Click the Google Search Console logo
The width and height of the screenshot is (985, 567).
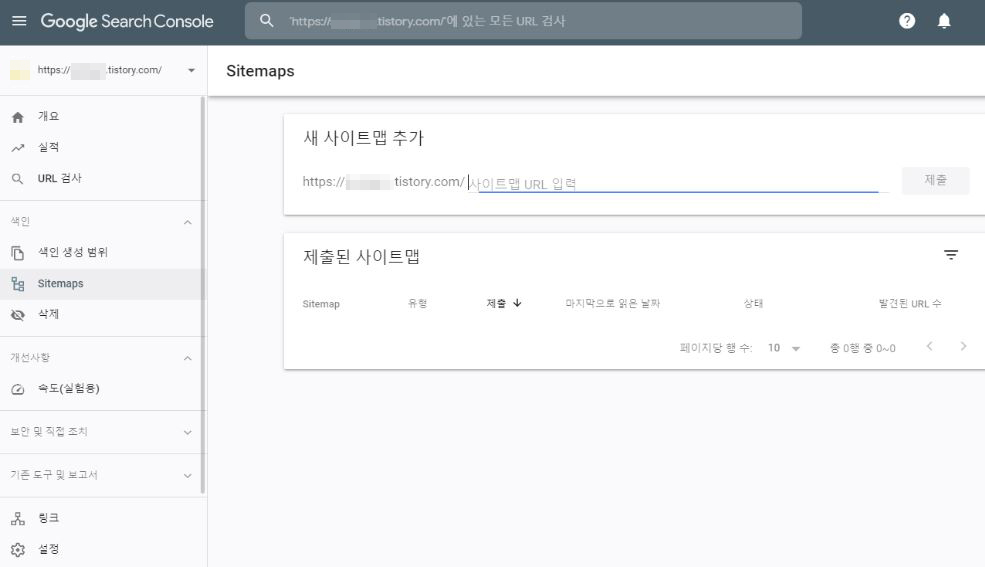(x=127, y=21)
